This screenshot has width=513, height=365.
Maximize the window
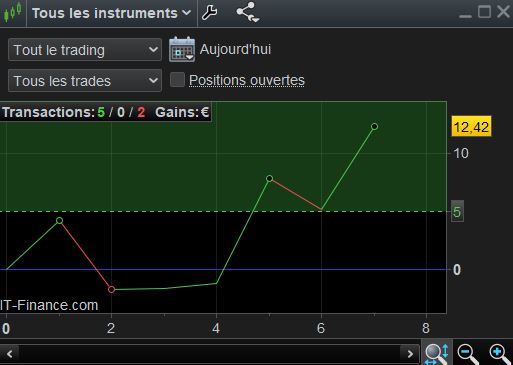[484, 12]
